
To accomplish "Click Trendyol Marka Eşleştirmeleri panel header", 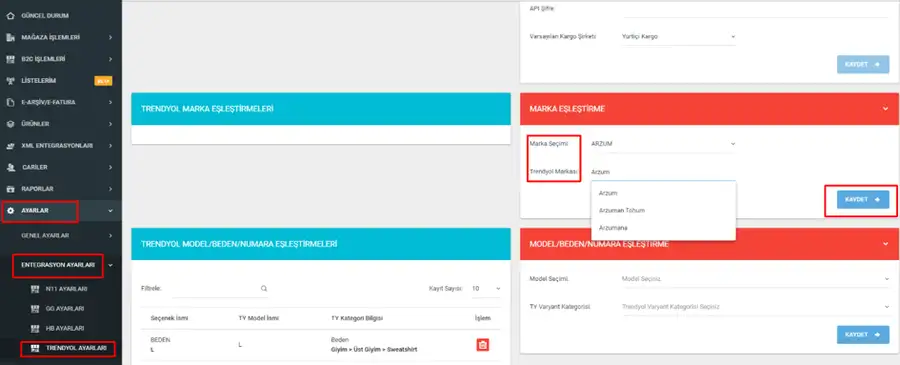I will (321, 108).
